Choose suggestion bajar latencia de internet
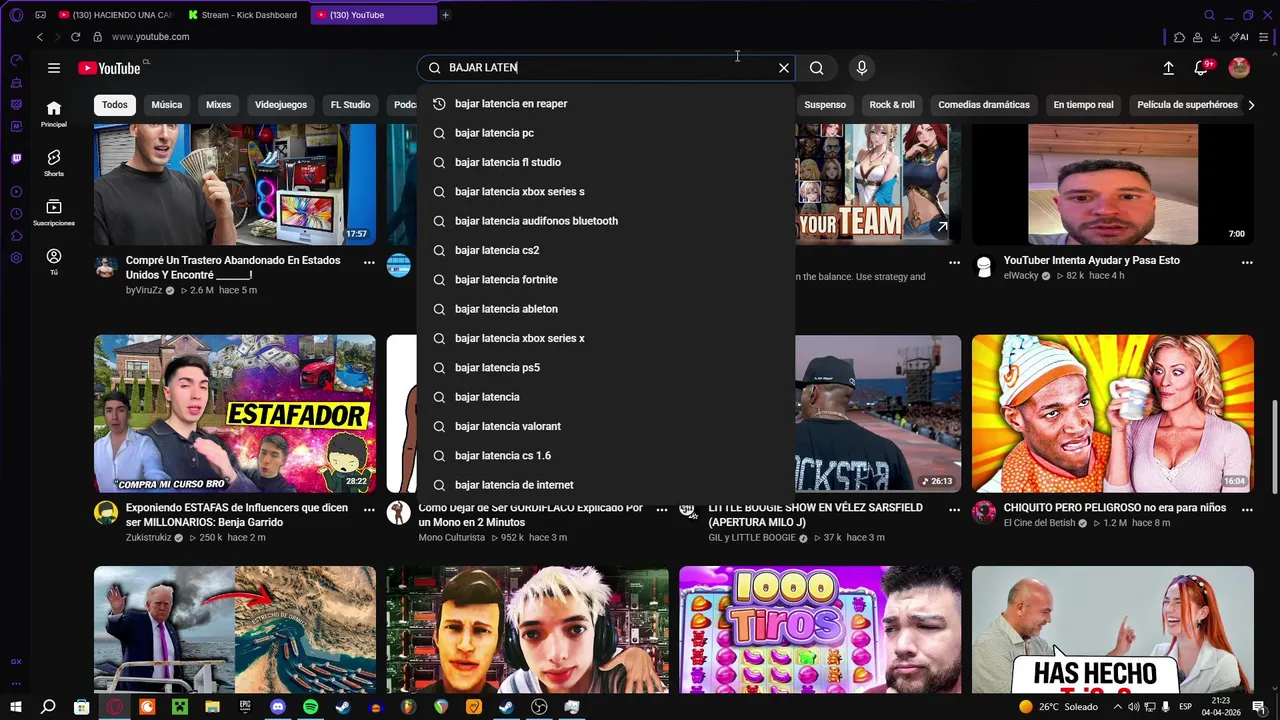The image size is (1280, 720). click(606, 485)
